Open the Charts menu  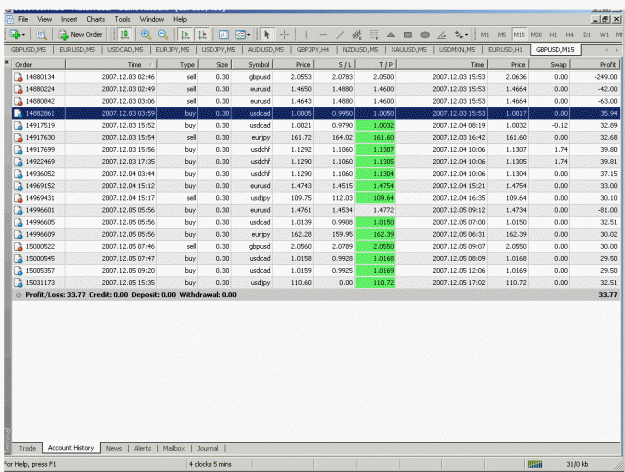click(96, 19)
